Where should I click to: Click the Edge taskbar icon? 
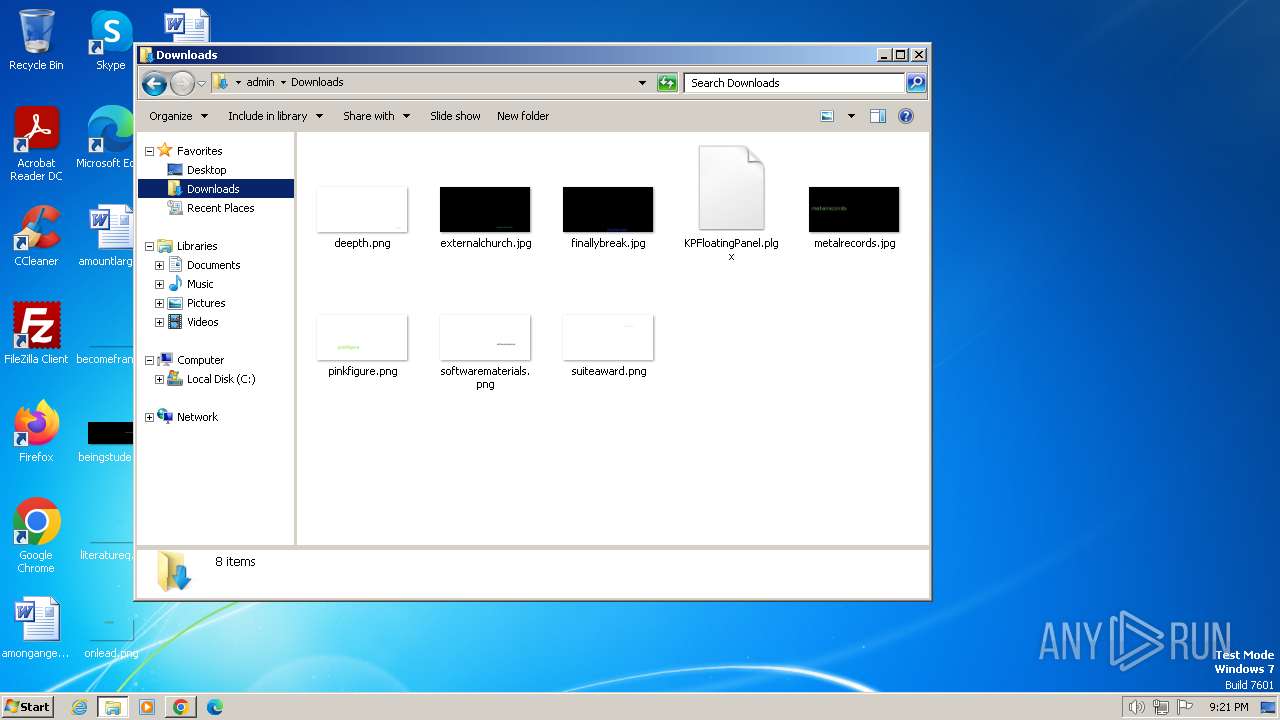tap(215, 707)
